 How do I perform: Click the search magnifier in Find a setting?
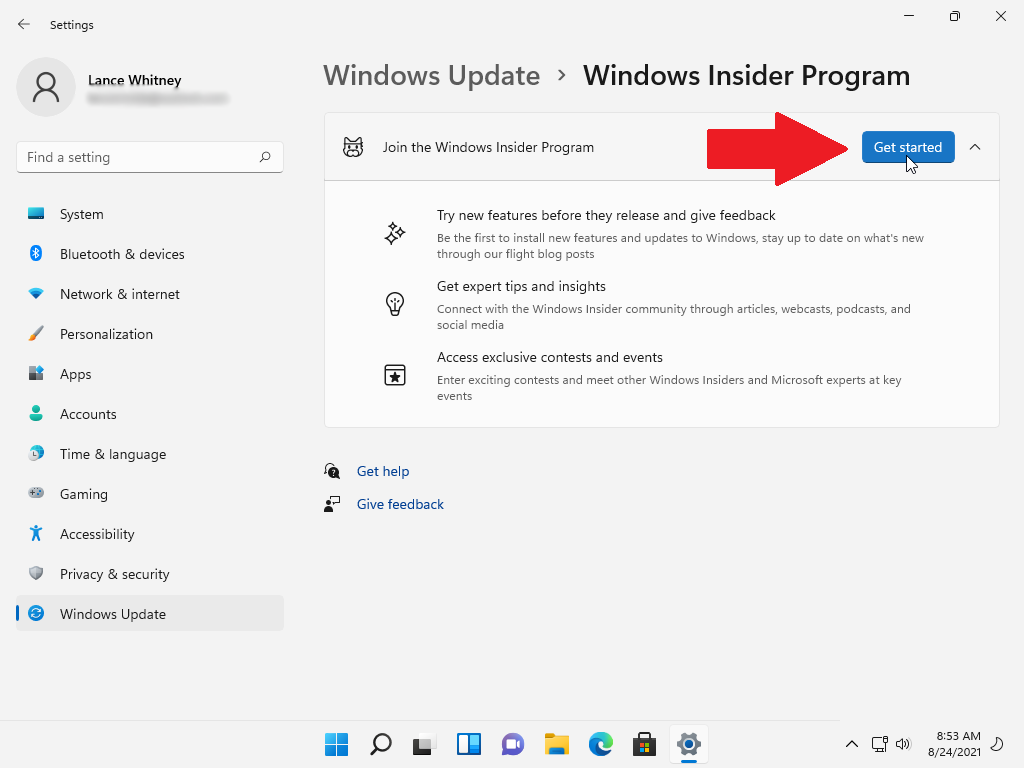[x=264, y=157]
